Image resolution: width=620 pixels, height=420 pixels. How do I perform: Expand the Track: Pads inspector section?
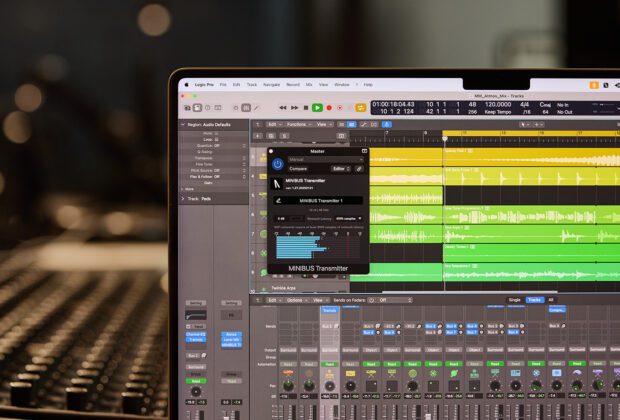pyautogui.click(x=183, y=198)
